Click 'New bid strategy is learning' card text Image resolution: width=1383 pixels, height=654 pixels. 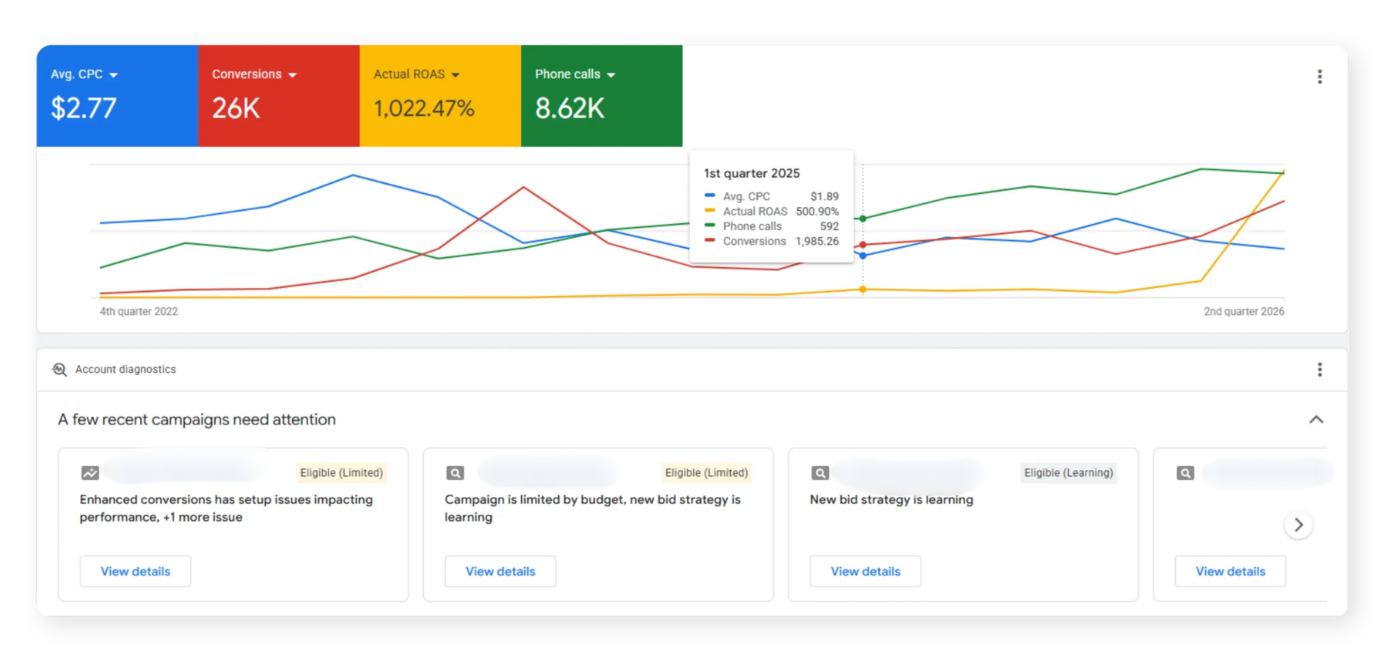click(891, 500)
